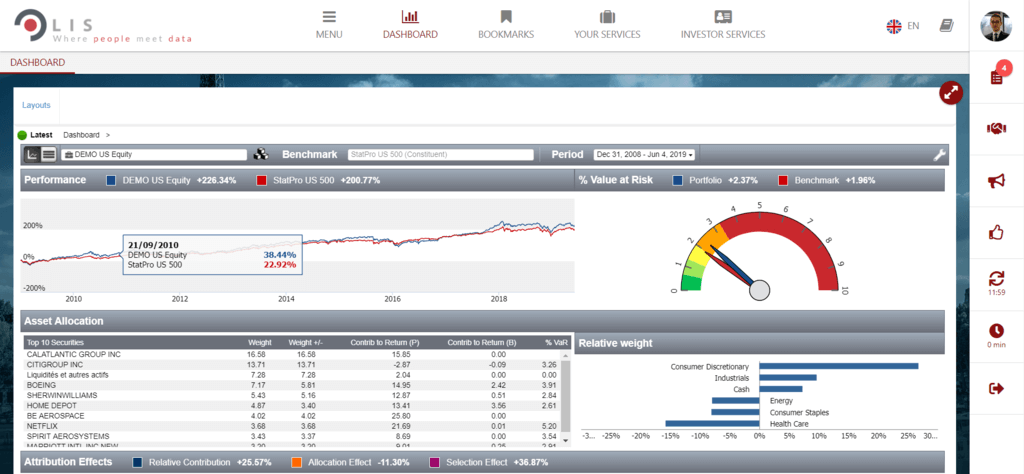Click Industrials bar in Relative weight chart
Image resolution: width=1024 pixels, height=474 pixels.
pos(788,377)
